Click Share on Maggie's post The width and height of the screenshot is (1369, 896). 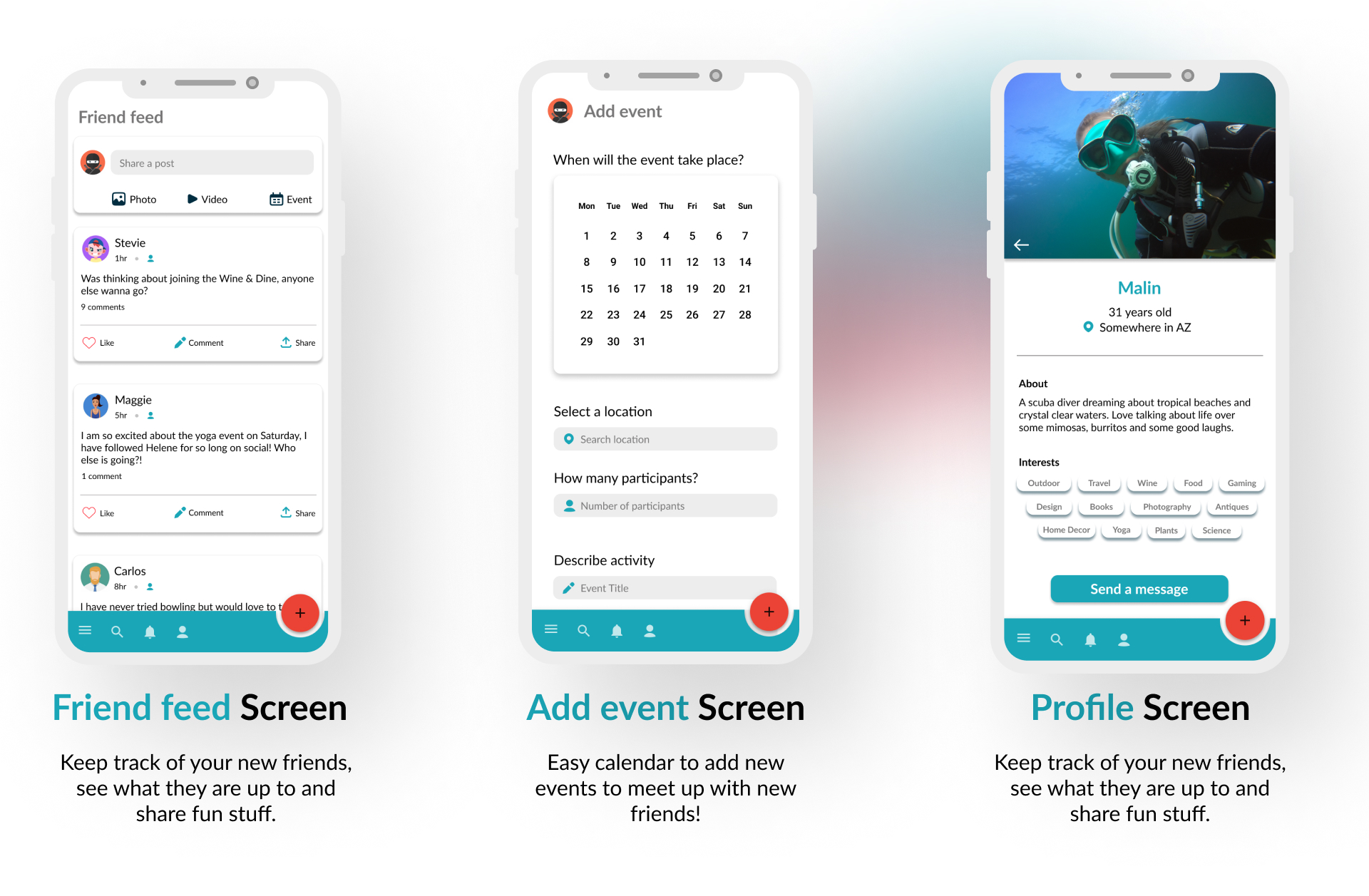(298, 512)
